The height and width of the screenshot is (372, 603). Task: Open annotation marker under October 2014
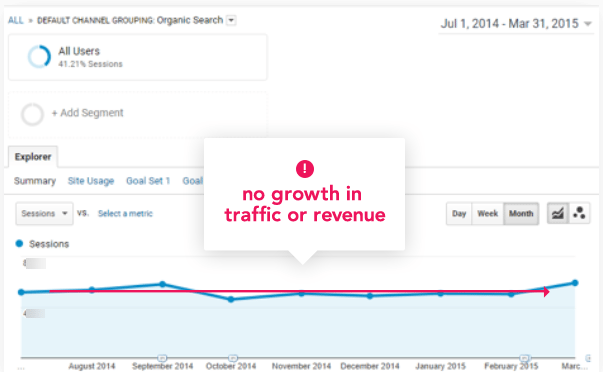tap(233, 358)
